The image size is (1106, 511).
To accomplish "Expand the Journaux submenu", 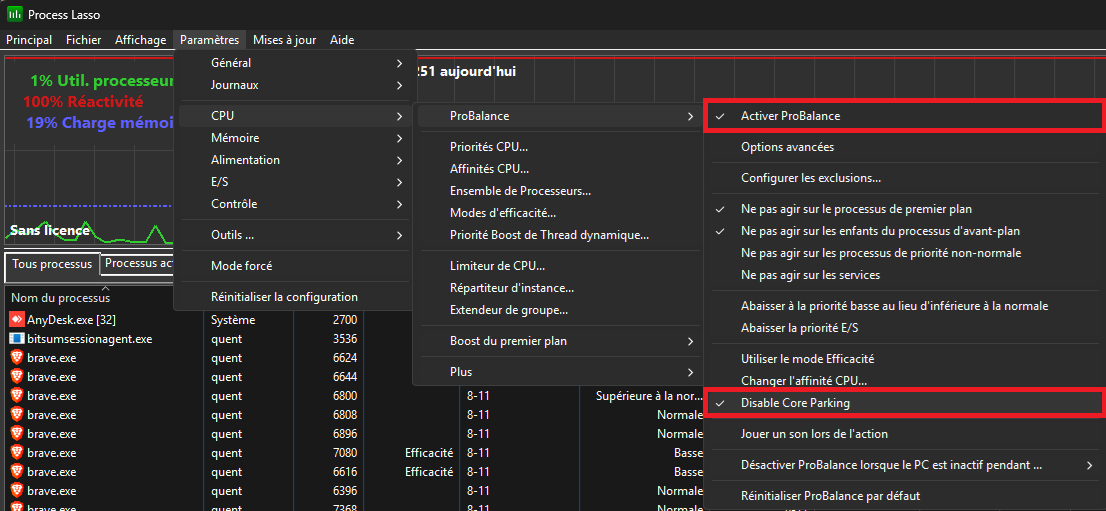I will pos(293,85).
